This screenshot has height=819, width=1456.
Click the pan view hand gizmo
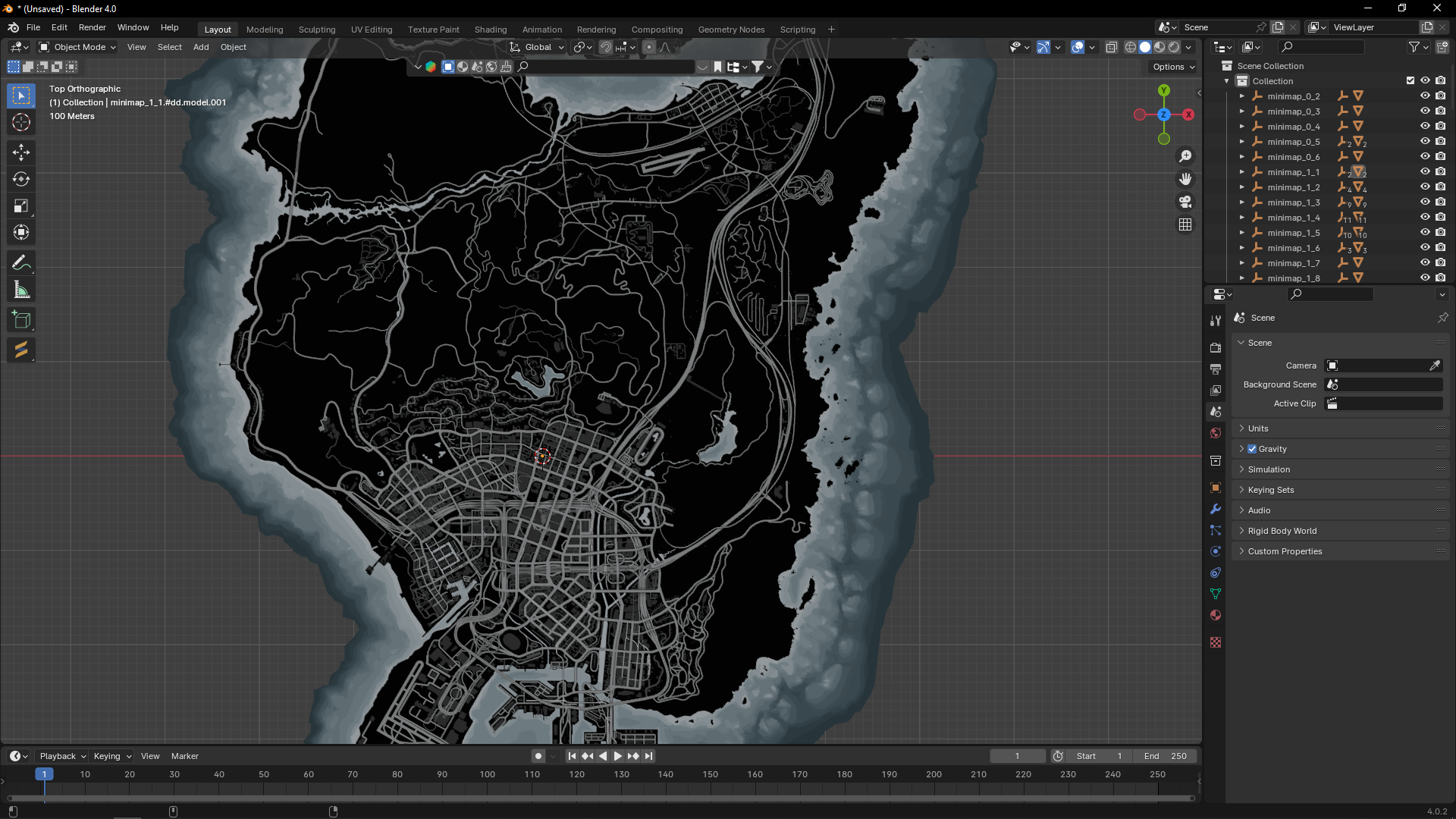coord(1185,179)
